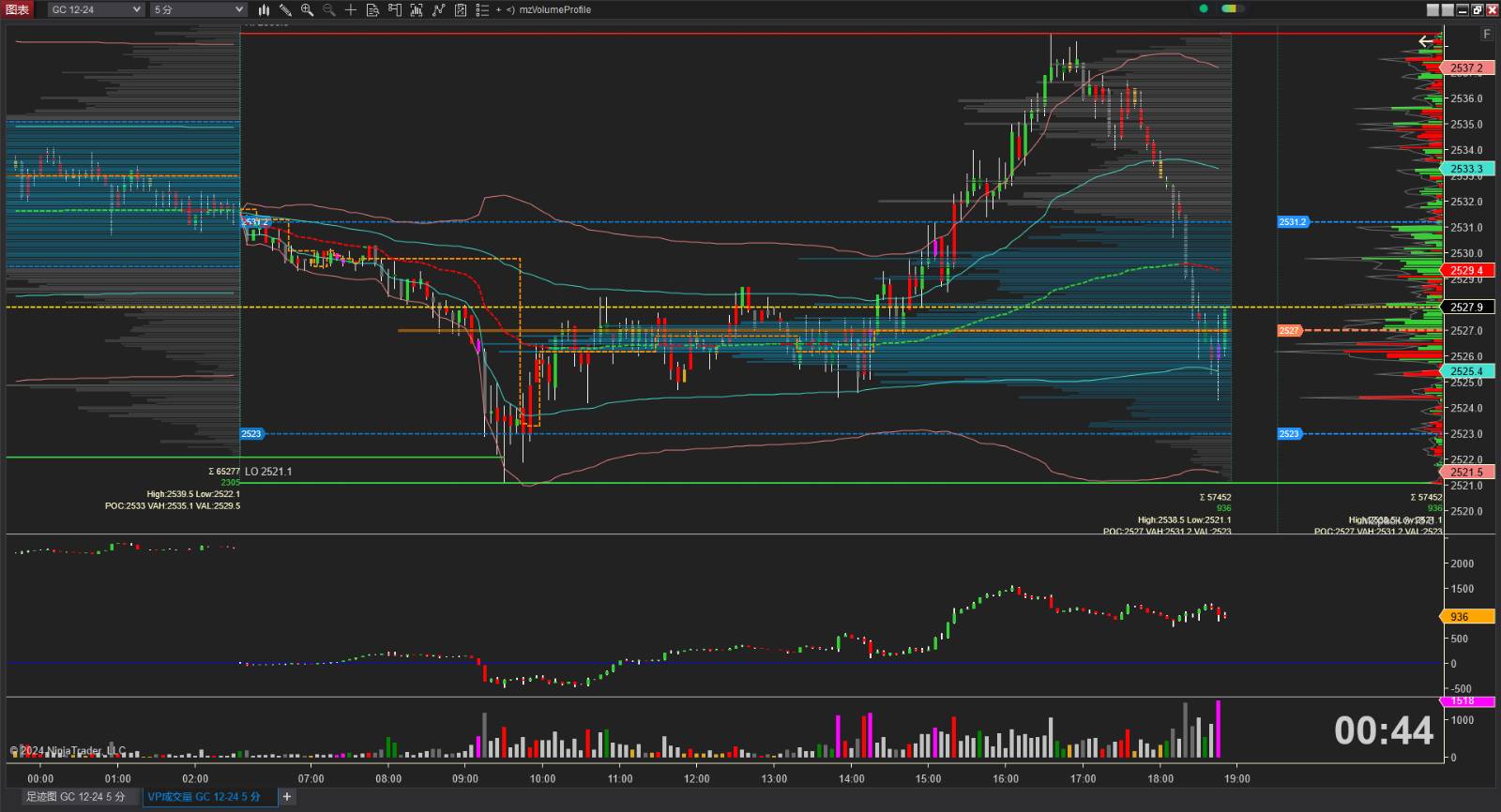Click the LO 2521.1 low label
The image size is (1501, 812).
point(268,472)
